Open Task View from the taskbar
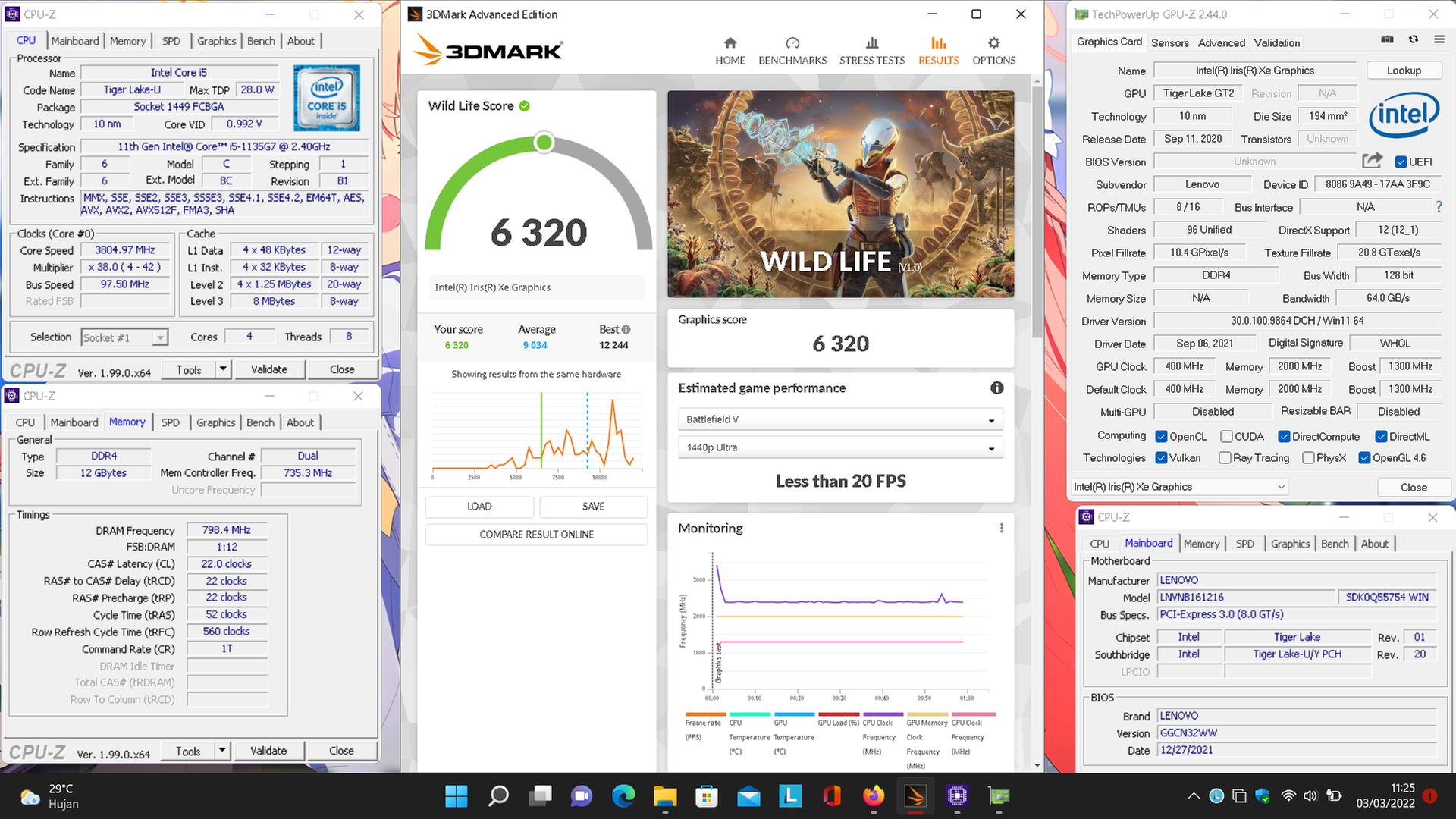The height and width of the screenshot is (819, 1456). pyautogui.click(x=540, y=795)
